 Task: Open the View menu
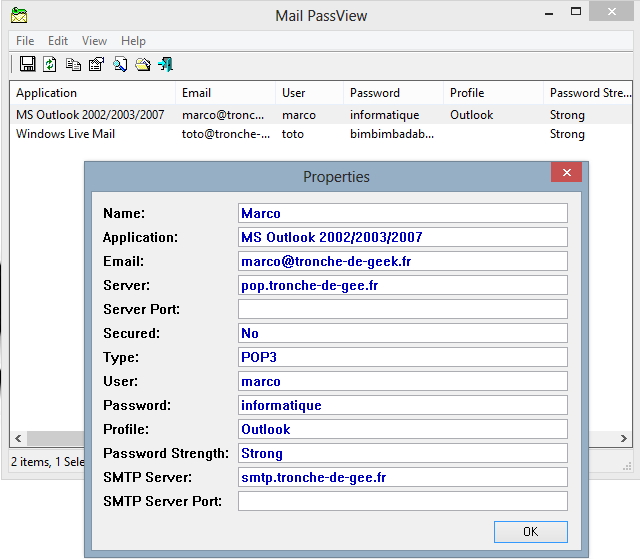click(94, 41)
